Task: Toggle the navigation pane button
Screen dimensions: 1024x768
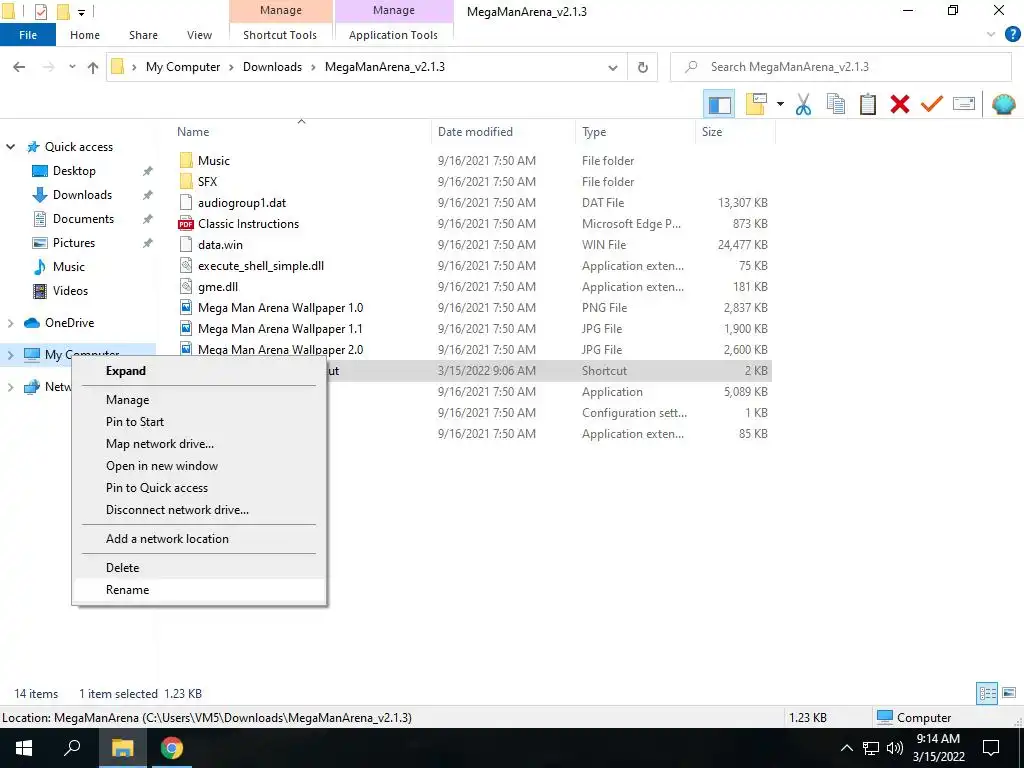Action: [719, 104]
